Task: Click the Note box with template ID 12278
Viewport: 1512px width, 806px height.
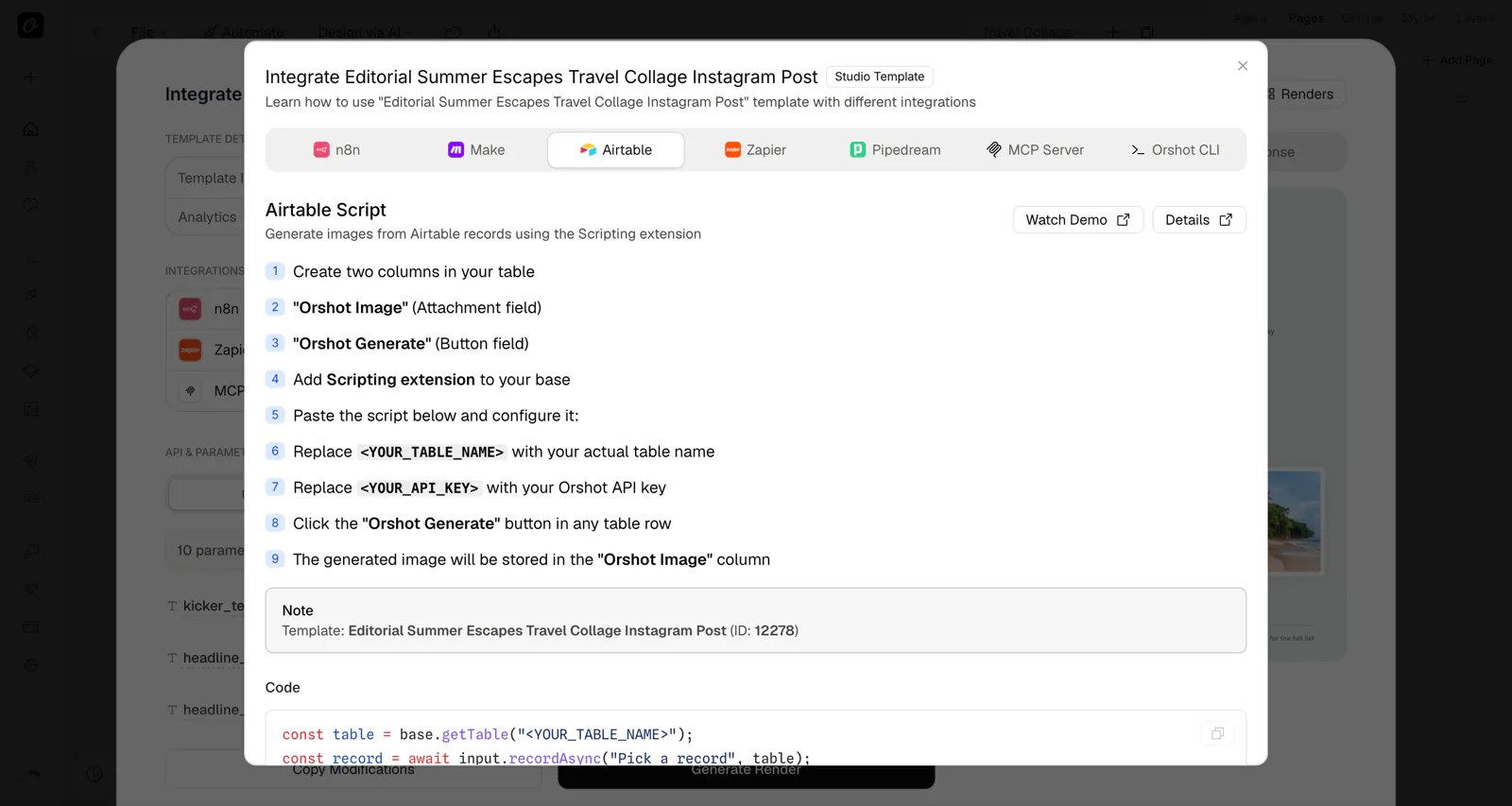Action: pyautogui.click(x=756, y=621)
